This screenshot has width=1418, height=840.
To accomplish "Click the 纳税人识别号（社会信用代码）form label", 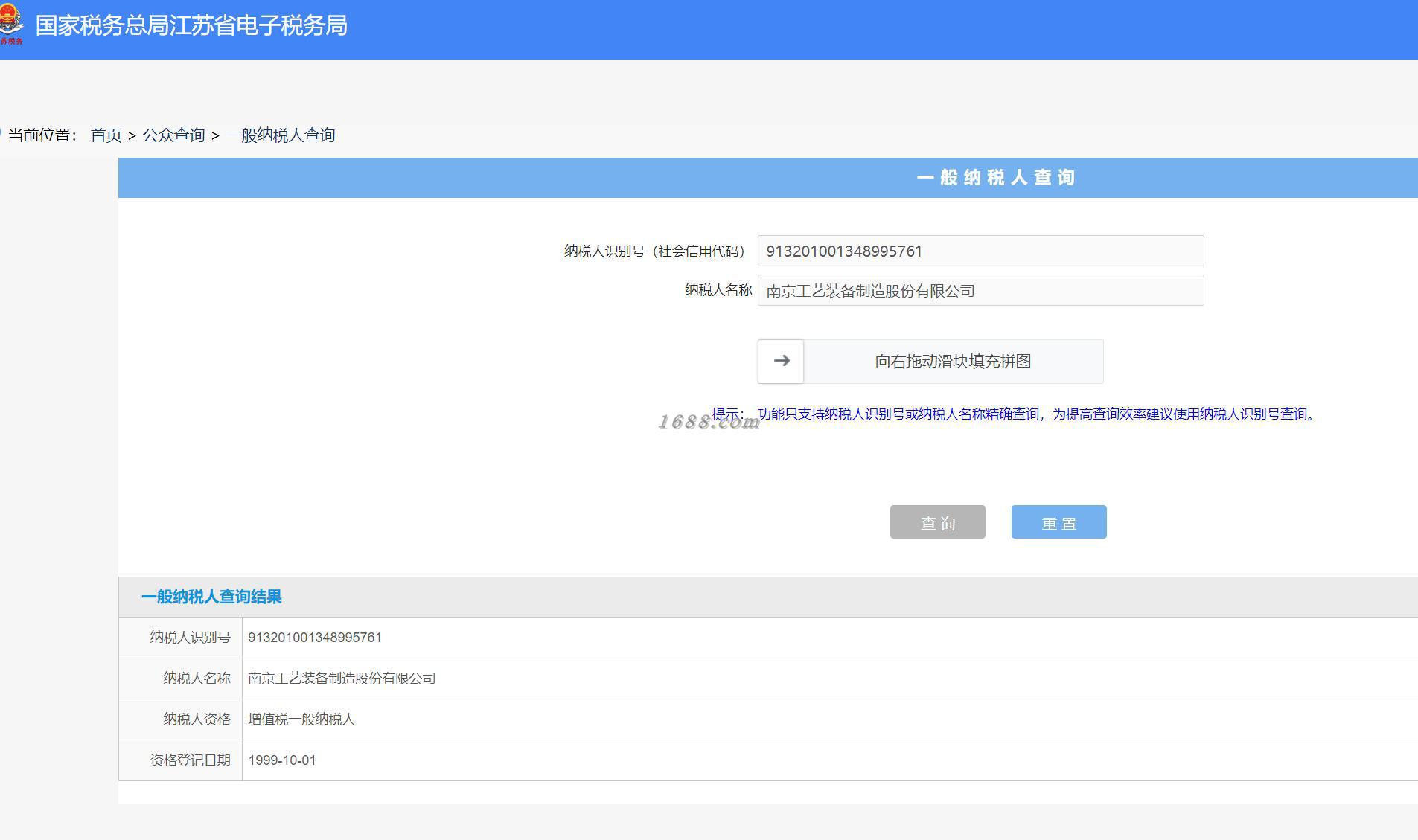I will (654, 251).
